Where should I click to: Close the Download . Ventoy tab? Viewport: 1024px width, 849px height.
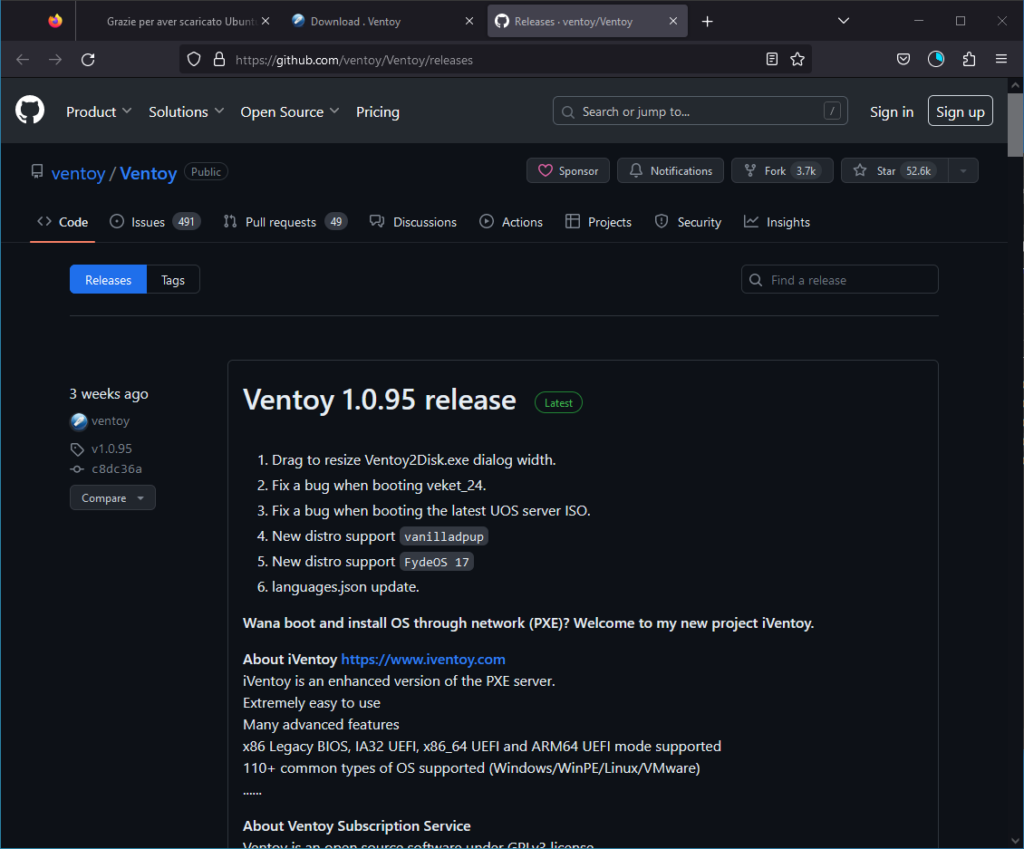(x=470, y=21)
